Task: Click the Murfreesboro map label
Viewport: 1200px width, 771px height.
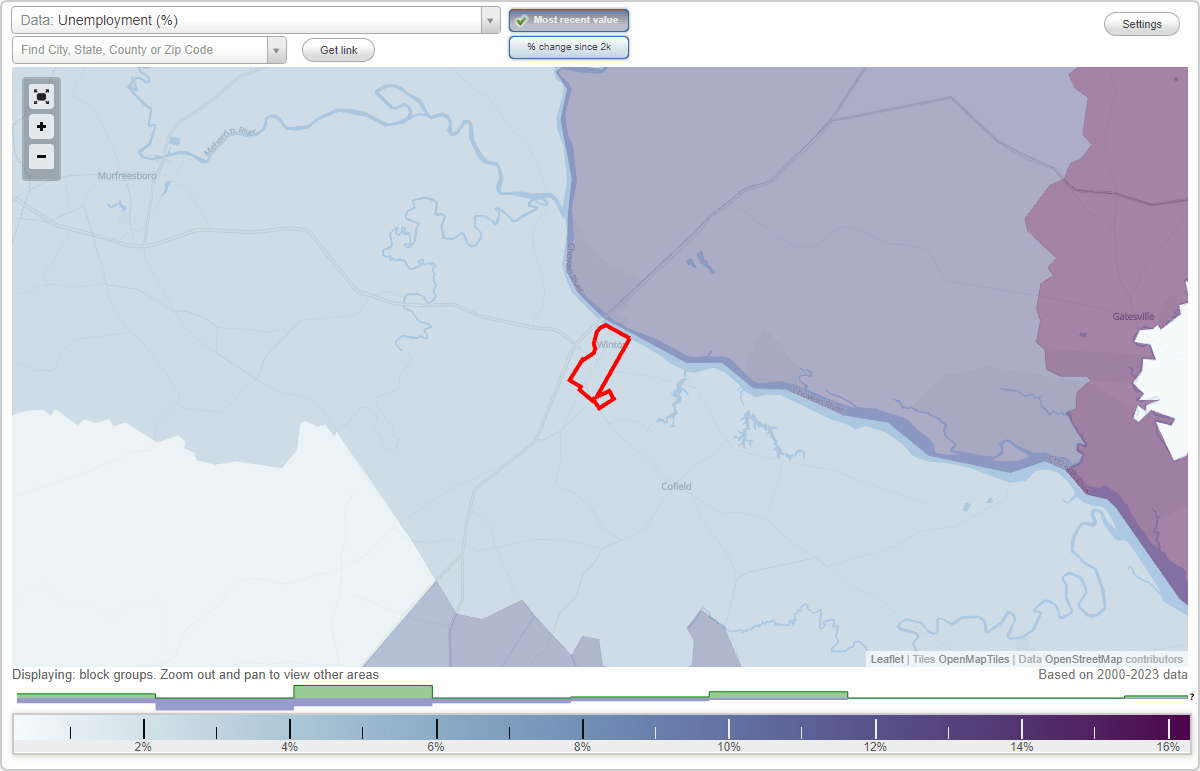Action: tap(127, 176)
